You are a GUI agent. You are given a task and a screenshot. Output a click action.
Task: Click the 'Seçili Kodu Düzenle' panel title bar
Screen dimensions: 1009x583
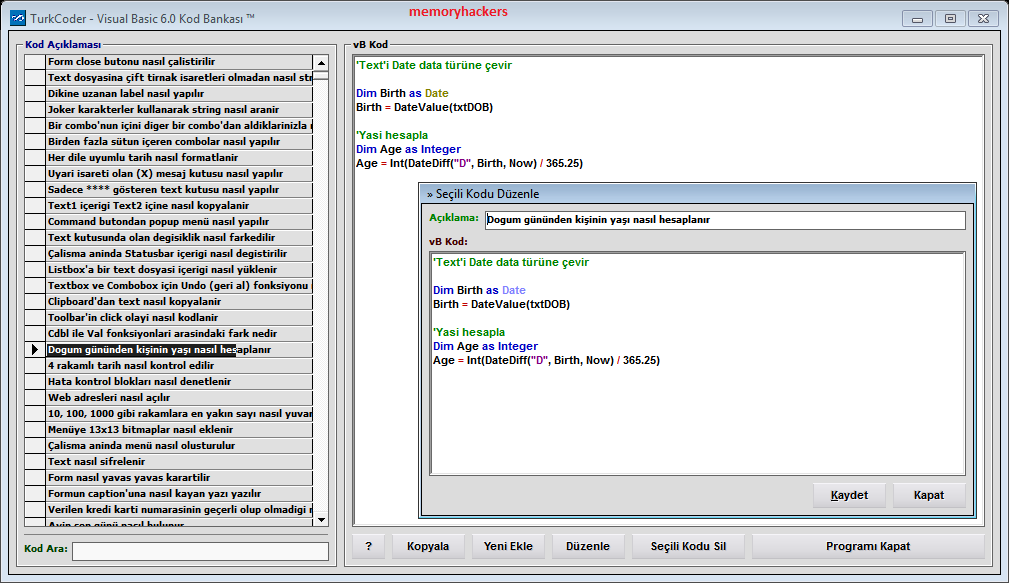pos(698,194)
